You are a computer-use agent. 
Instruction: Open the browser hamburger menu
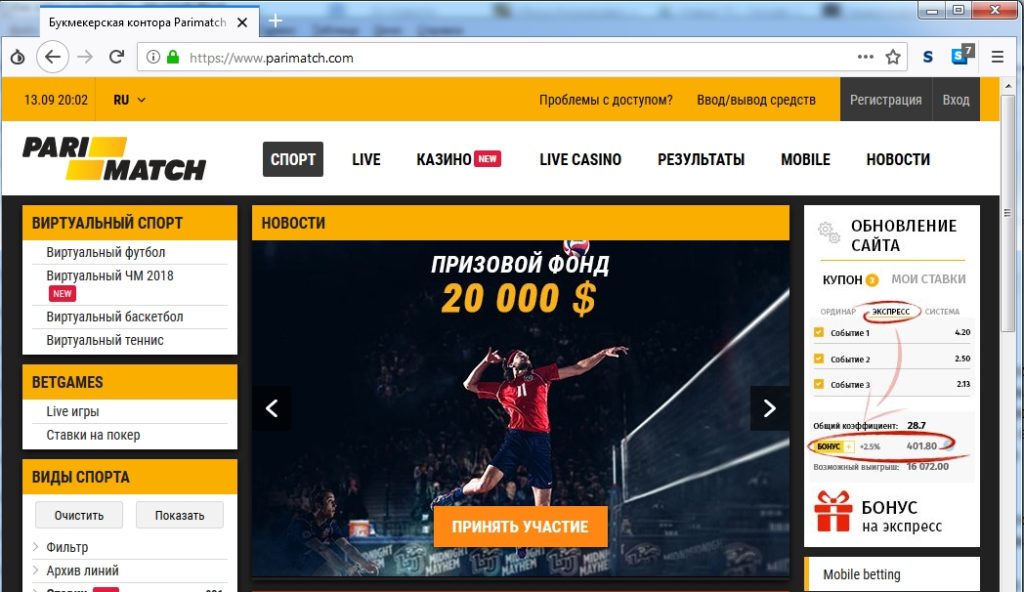(x=997, y=58)
